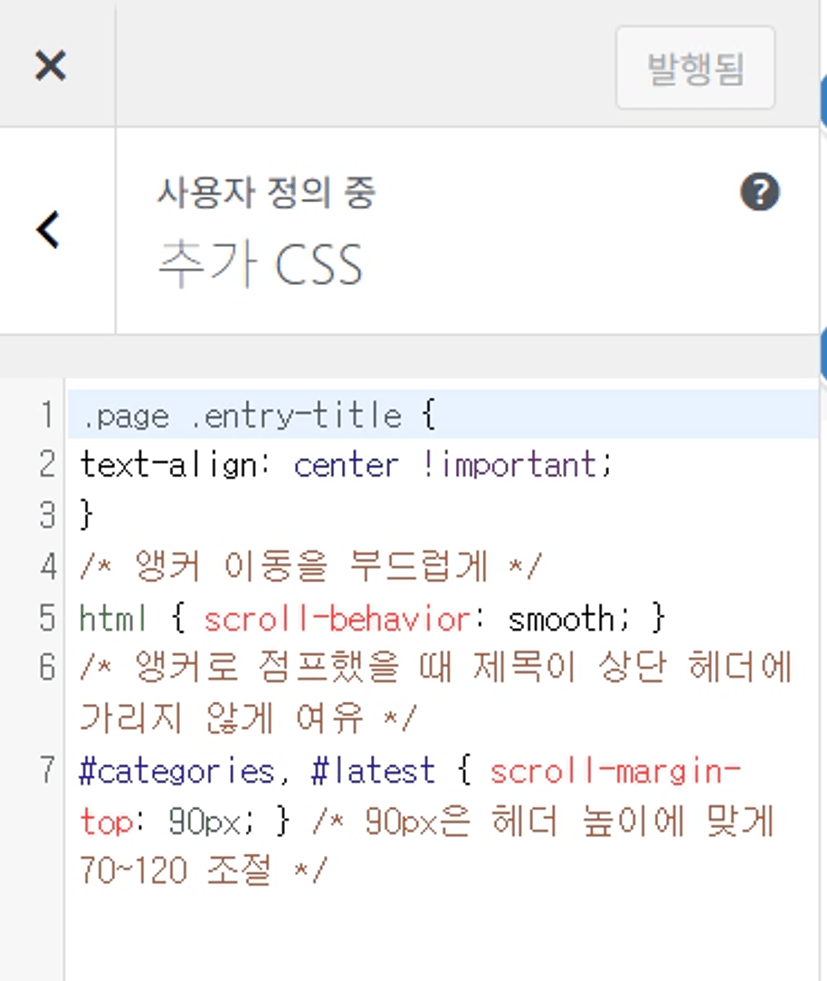The height and width of the screenshot is (981, 827).
Task: Go back using the left chevron arrow
Action: click(48, 230)
